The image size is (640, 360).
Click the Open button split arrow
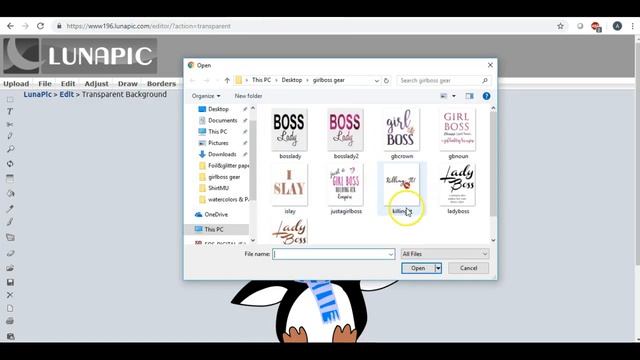tap(438, 268)
